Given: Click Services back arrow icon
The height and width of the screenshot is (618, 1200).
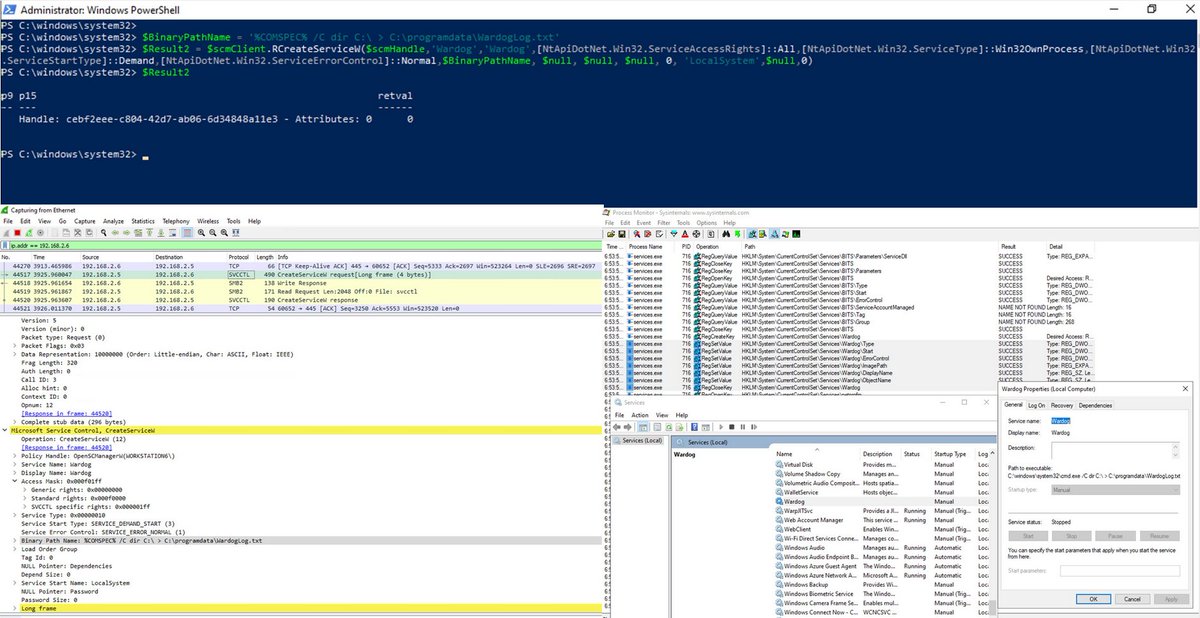Looking at the screenshot, I should click(x=616, y=427).
